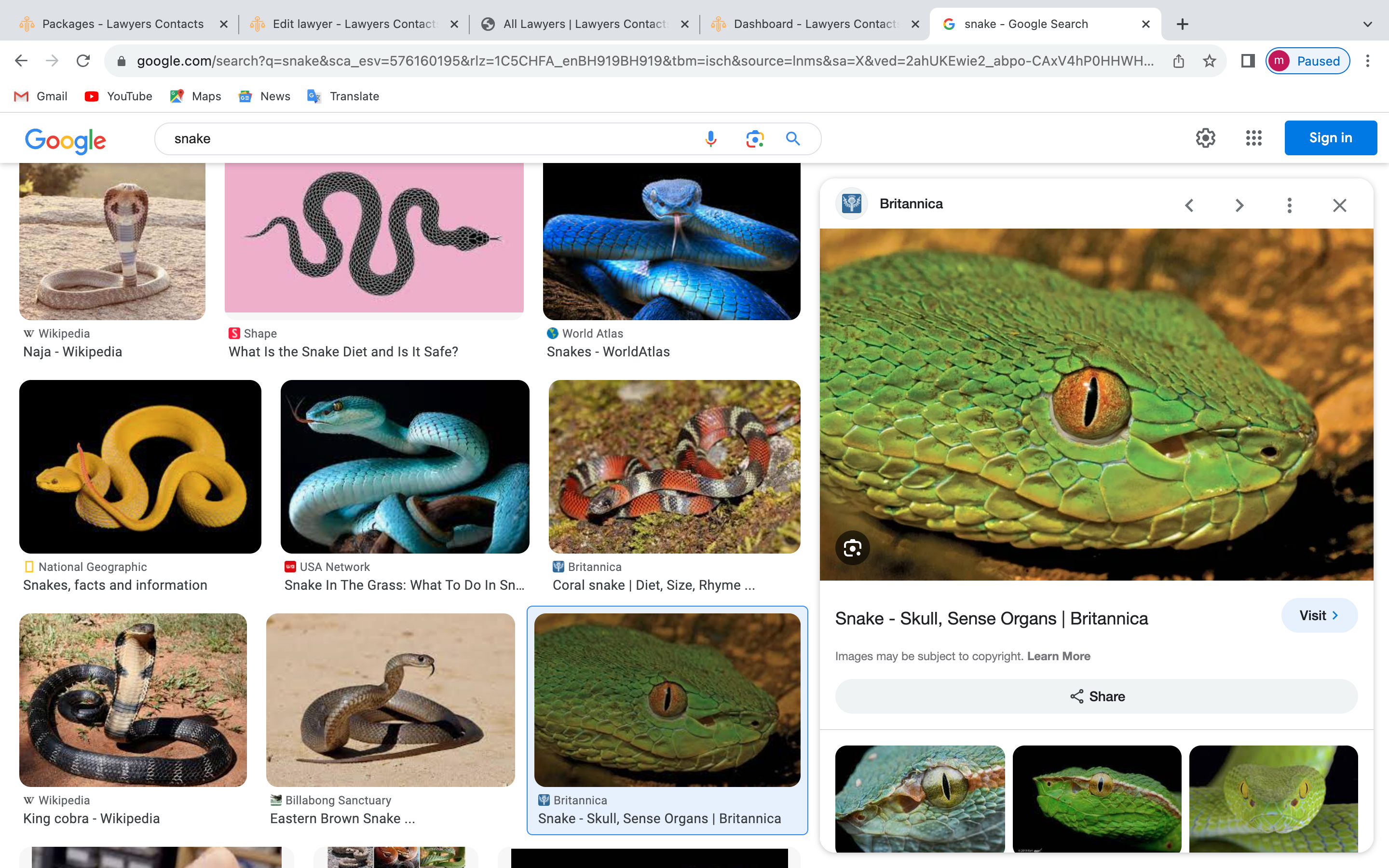
Task: Go to next image in preview panel
Action: [1239, 205]
